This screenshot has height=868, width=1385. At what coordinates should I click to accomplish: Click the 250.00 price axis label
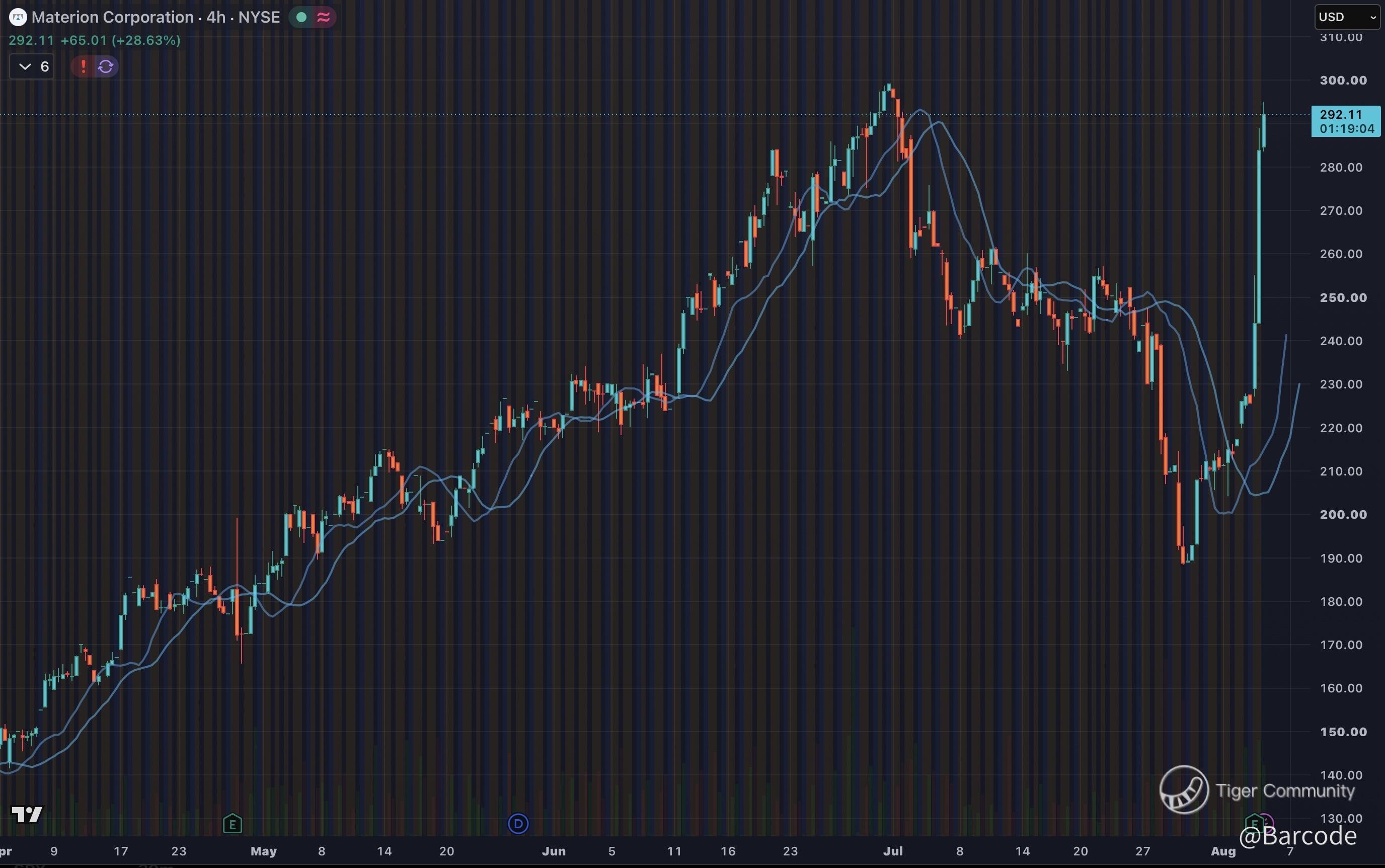[1344, 297]
